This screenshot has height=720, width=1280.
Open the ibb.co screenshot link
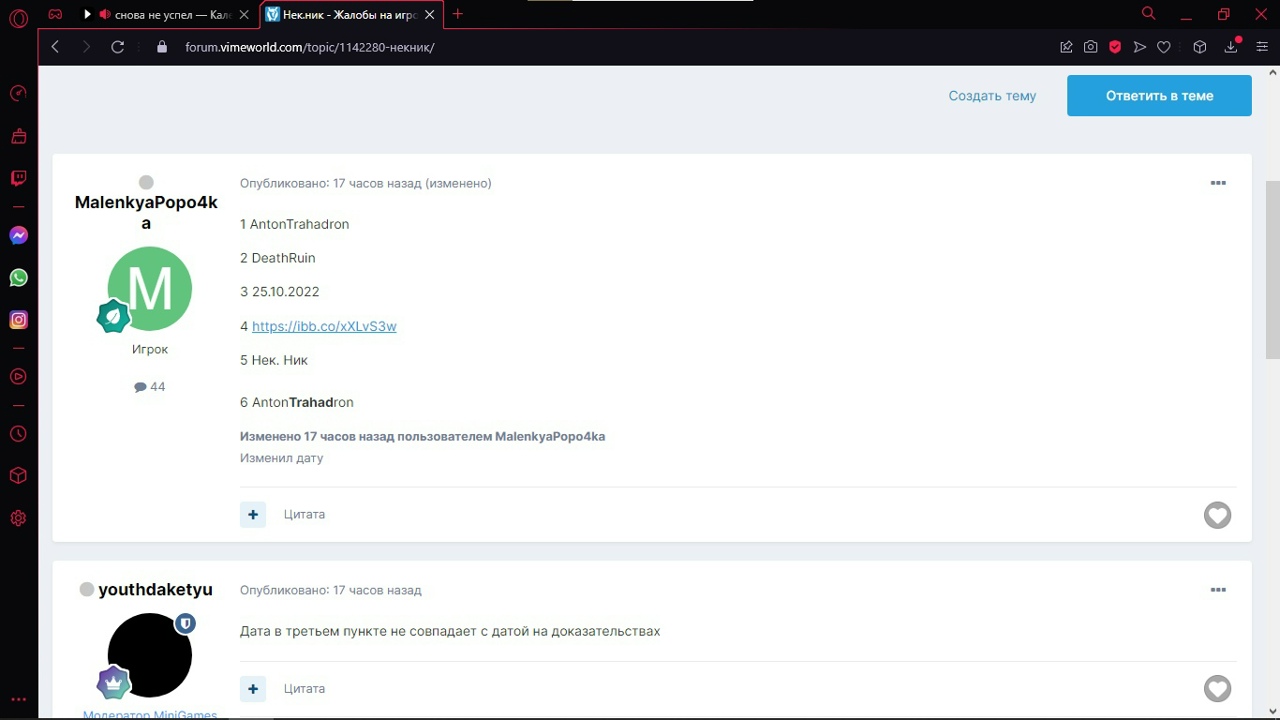click(324, 326)
